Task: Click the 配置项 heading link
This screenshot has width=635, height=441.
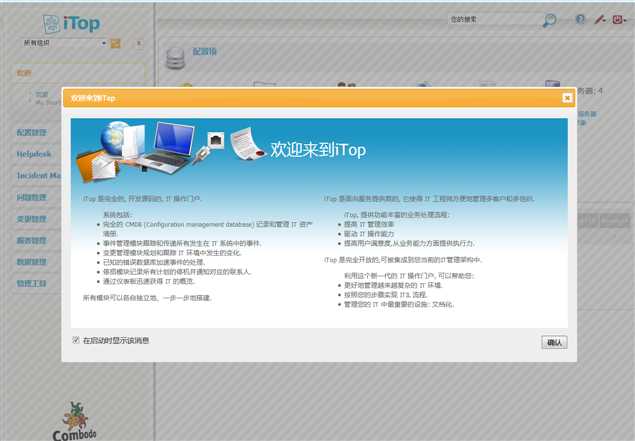Action: pyautogui.click(x=205, y=51)
